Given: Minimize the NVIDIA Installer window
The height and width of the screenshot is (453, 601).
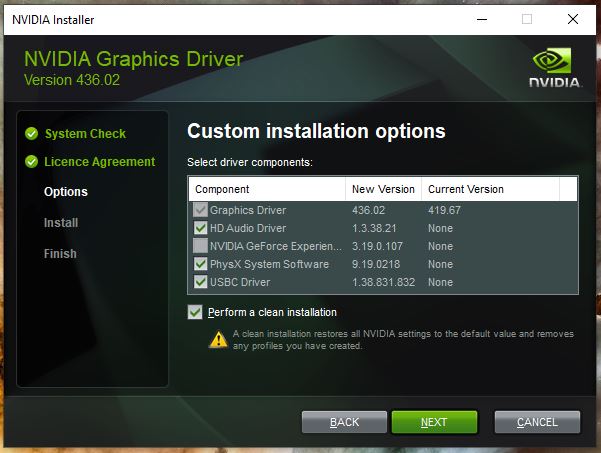Looking at the screenshot, I should (482, 19).
